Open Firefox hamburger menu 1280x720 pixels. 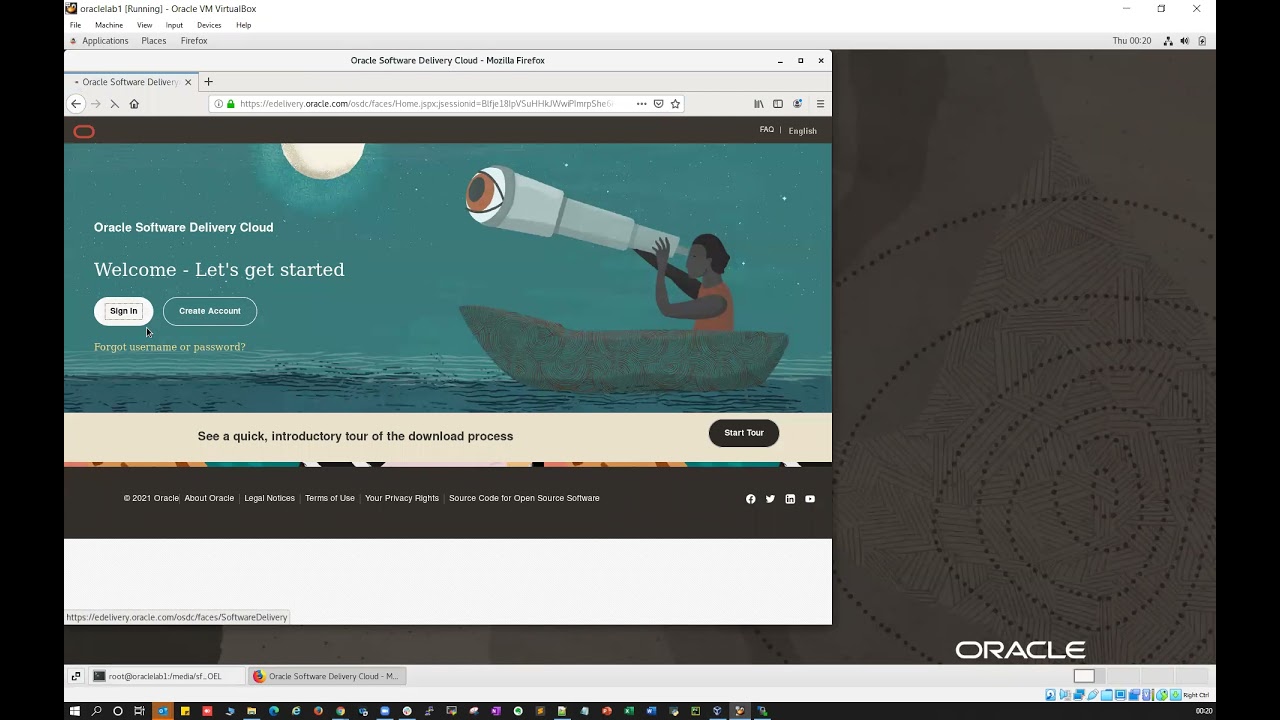point(820,104)
